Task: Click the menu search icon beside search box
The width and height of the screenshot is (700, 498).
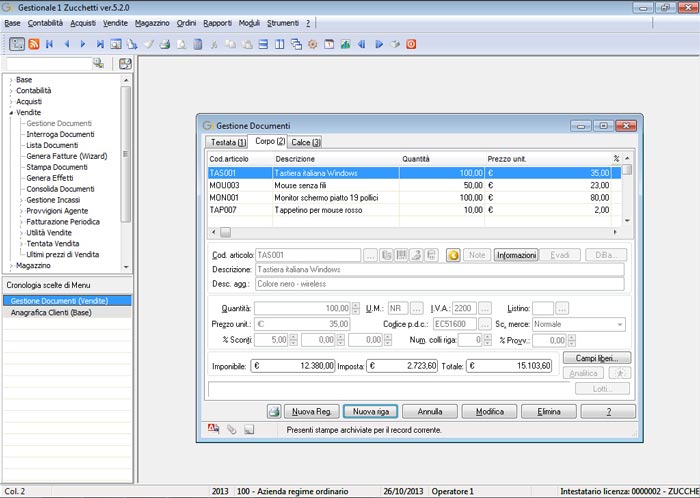Action: (98, 63)
